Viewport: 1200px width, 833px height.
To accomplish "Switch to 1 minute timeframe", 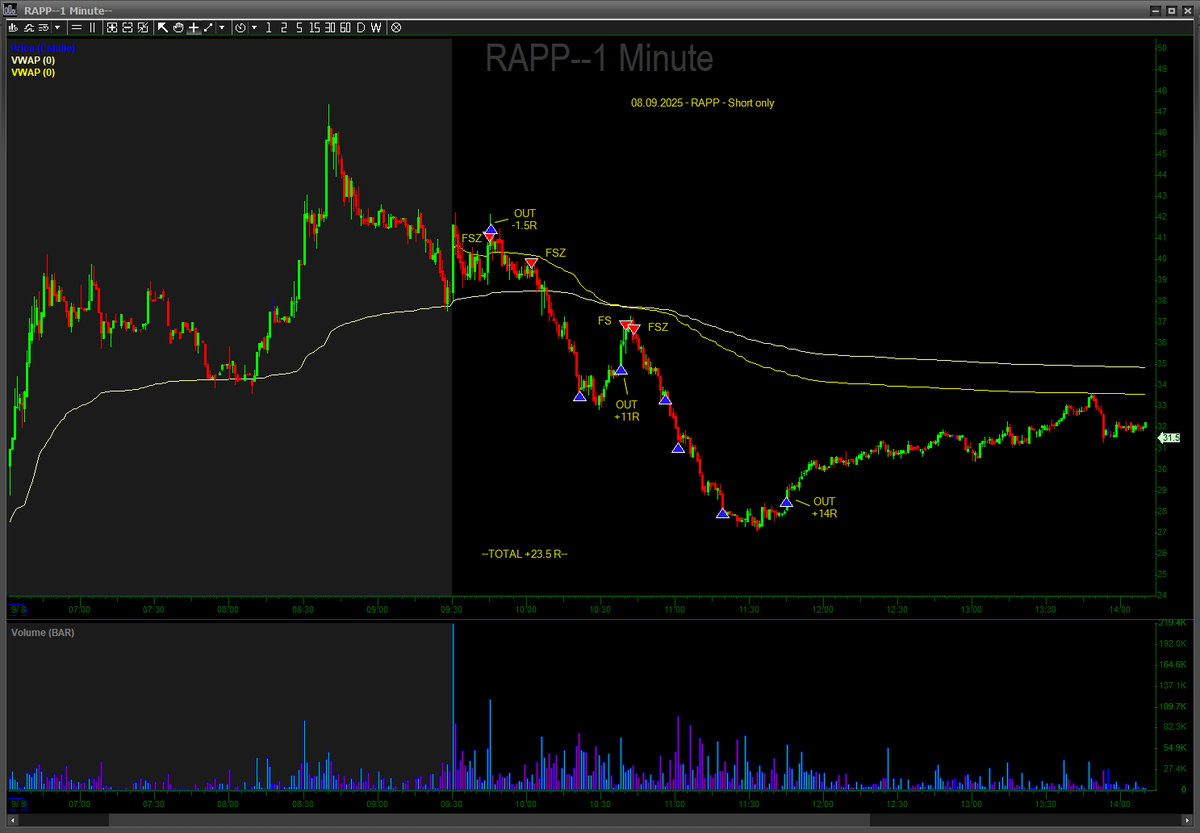I will tap(268, 28).
